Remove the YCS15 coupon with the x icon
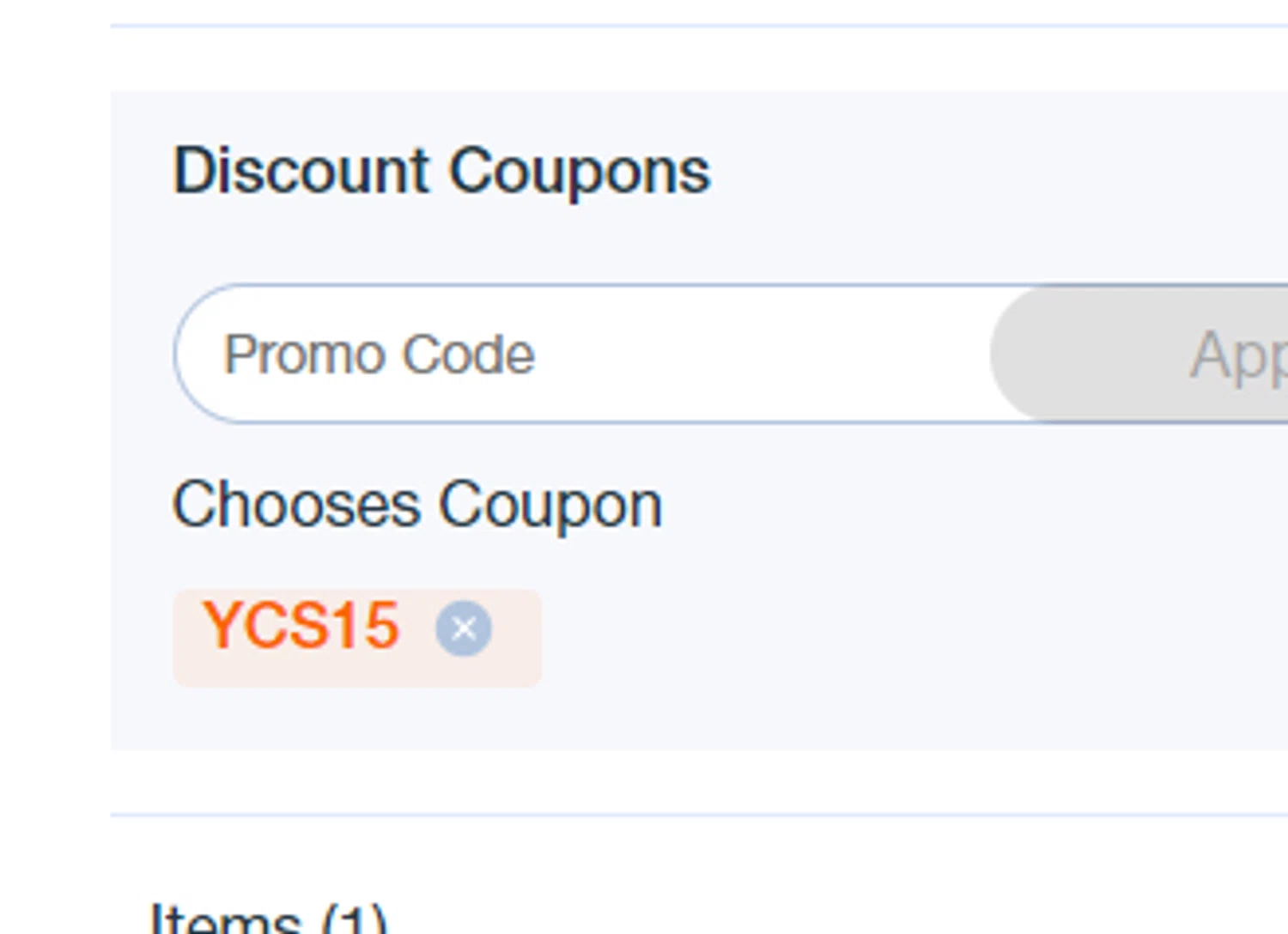The height and width of the screenshot is (934, 1288). tap(464, 629)
